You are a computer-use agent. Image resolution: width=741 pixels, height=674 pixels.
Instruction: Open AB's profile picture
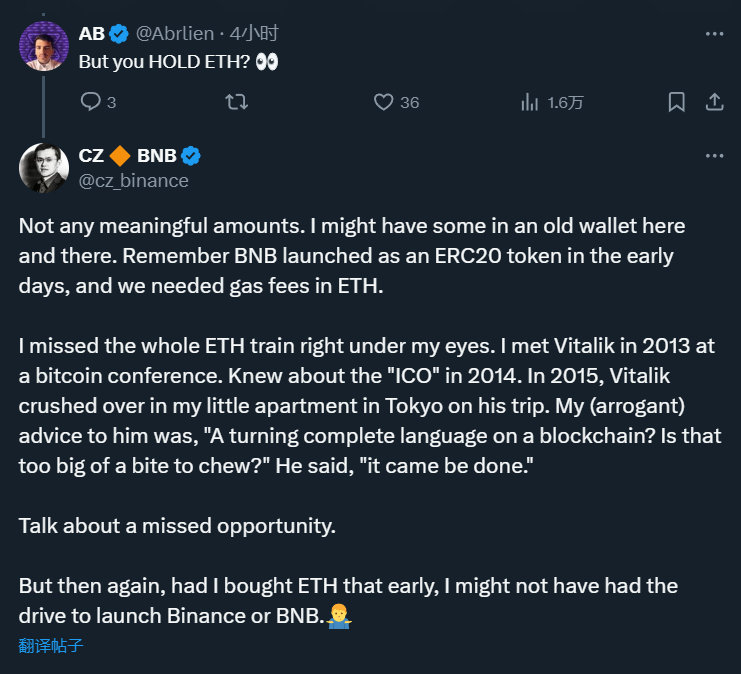[43, 46]
